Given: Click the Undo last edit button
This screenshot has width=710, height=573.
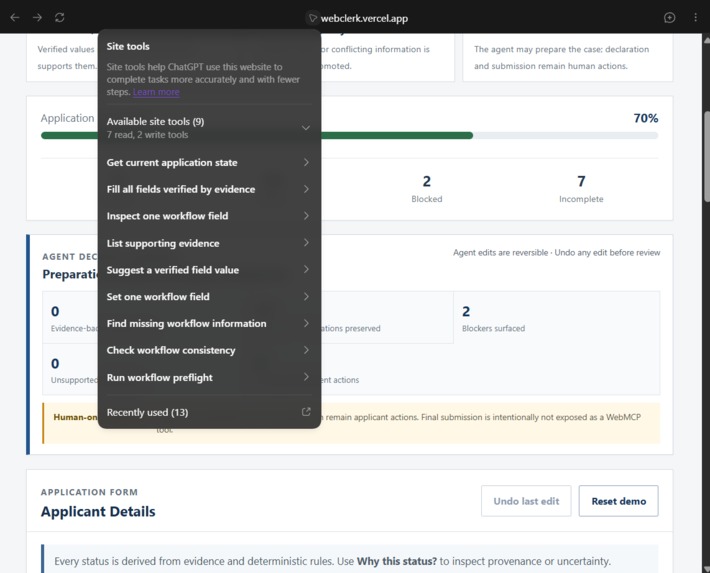Looking at the screenshot, I should (x=526, y=501).
